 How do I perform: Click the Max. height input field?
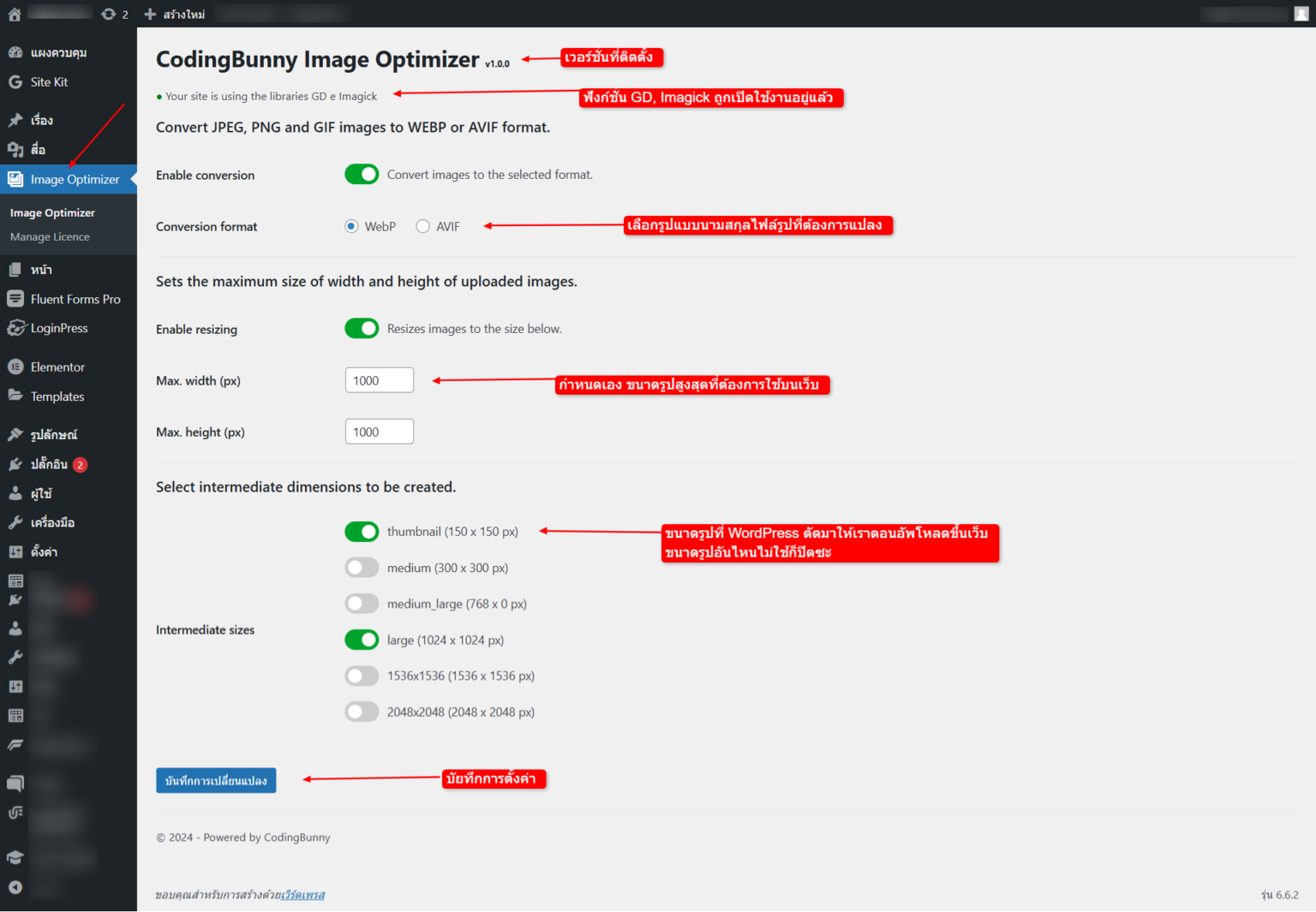(380, 432)
